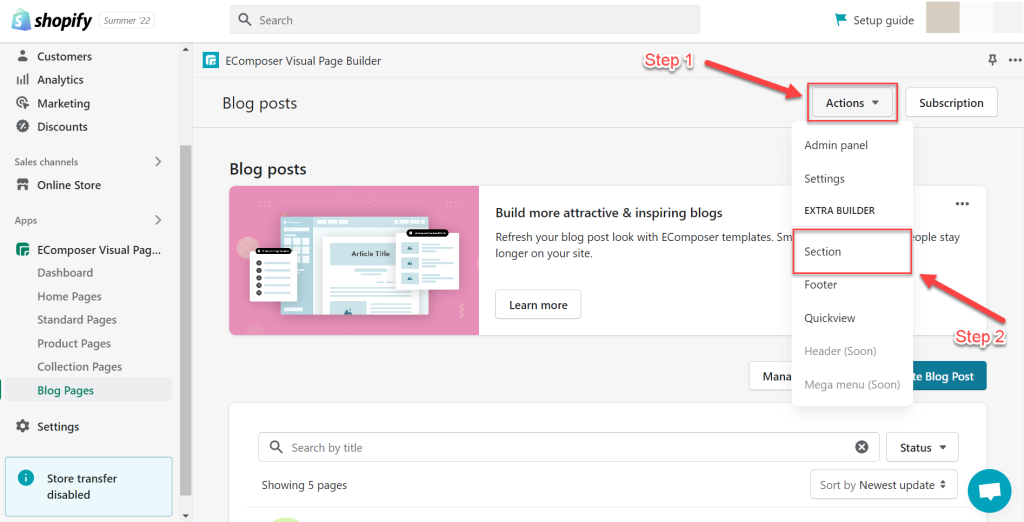Viewport: 1024px width, 522px height.
Task: Open Discounts in the sidebar
Action: (x=62, y=126)
